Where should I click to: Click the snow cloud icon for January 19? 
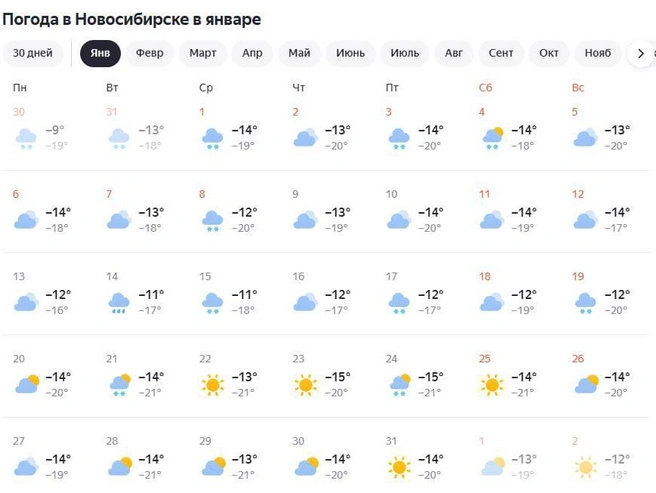point(585,303)
